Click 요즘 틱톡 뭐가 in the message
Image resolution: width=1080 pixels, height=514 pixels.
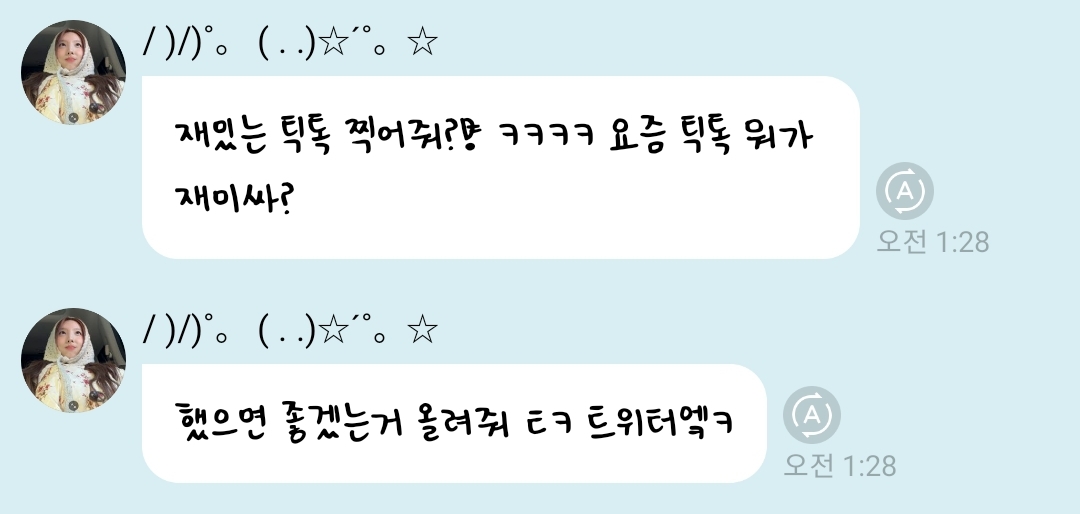tap(710, 136)
